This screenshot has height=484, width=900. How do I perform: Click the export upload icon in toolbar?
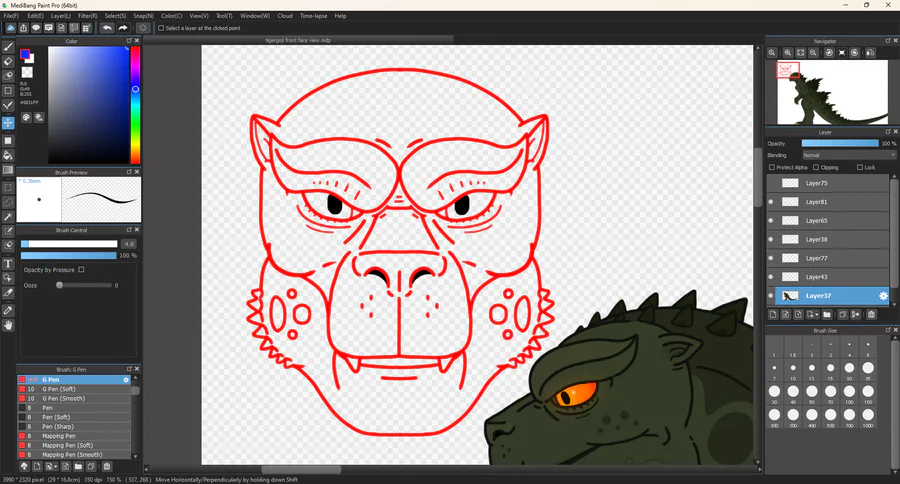(24, 28)
